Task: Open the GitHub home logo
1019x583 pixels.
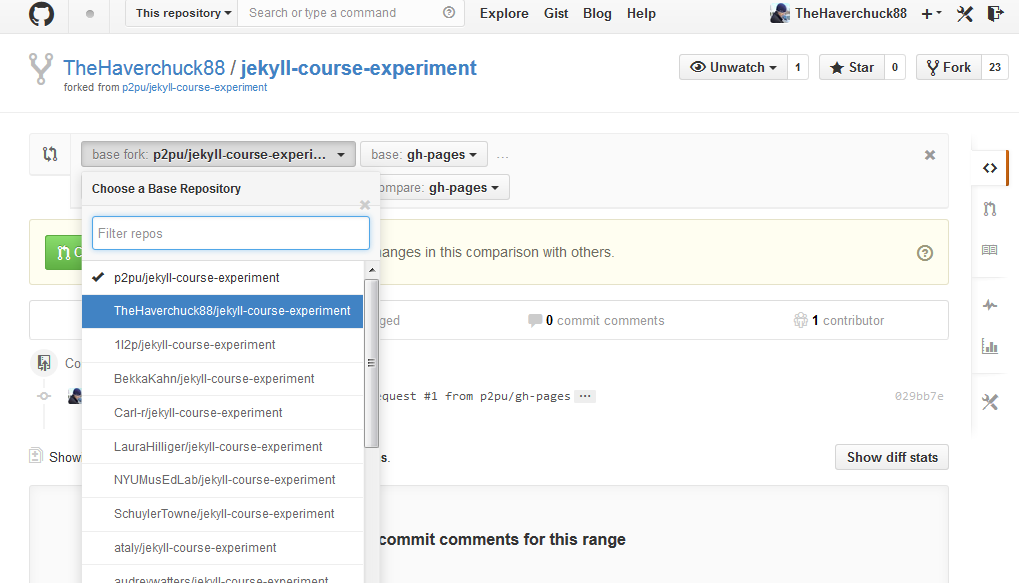Action: tap(42, 13)
